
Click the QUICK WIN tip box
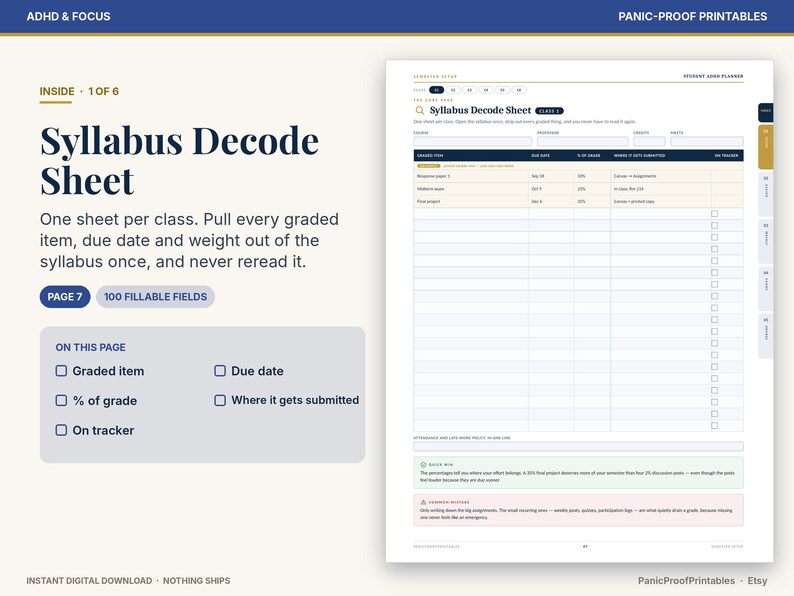coord(578,472)
